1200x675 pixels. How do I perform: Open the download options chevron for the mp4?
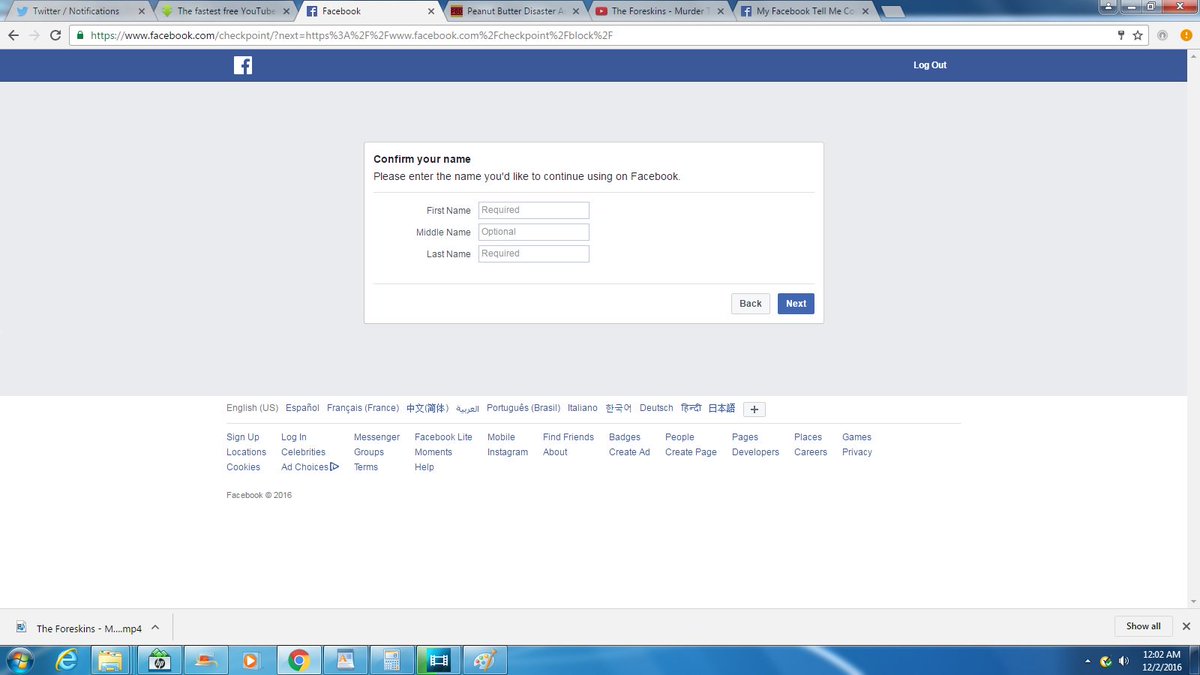pos(155,628)
